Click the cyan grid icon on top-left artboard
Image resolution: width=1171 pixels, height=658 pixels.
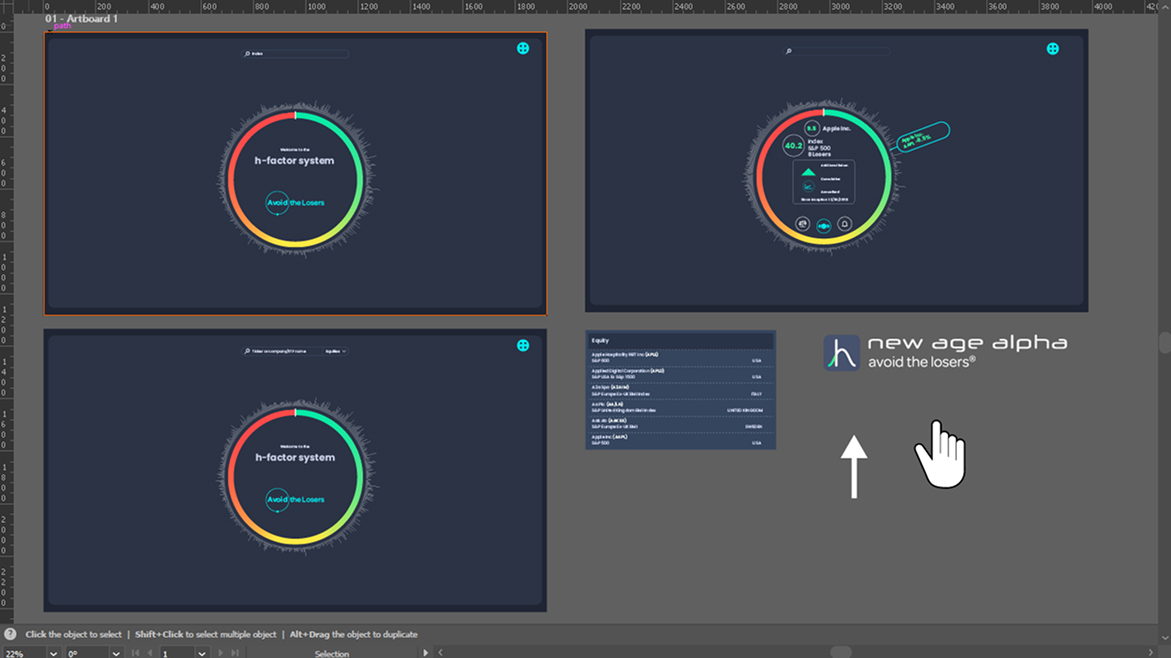click(523, 48)
